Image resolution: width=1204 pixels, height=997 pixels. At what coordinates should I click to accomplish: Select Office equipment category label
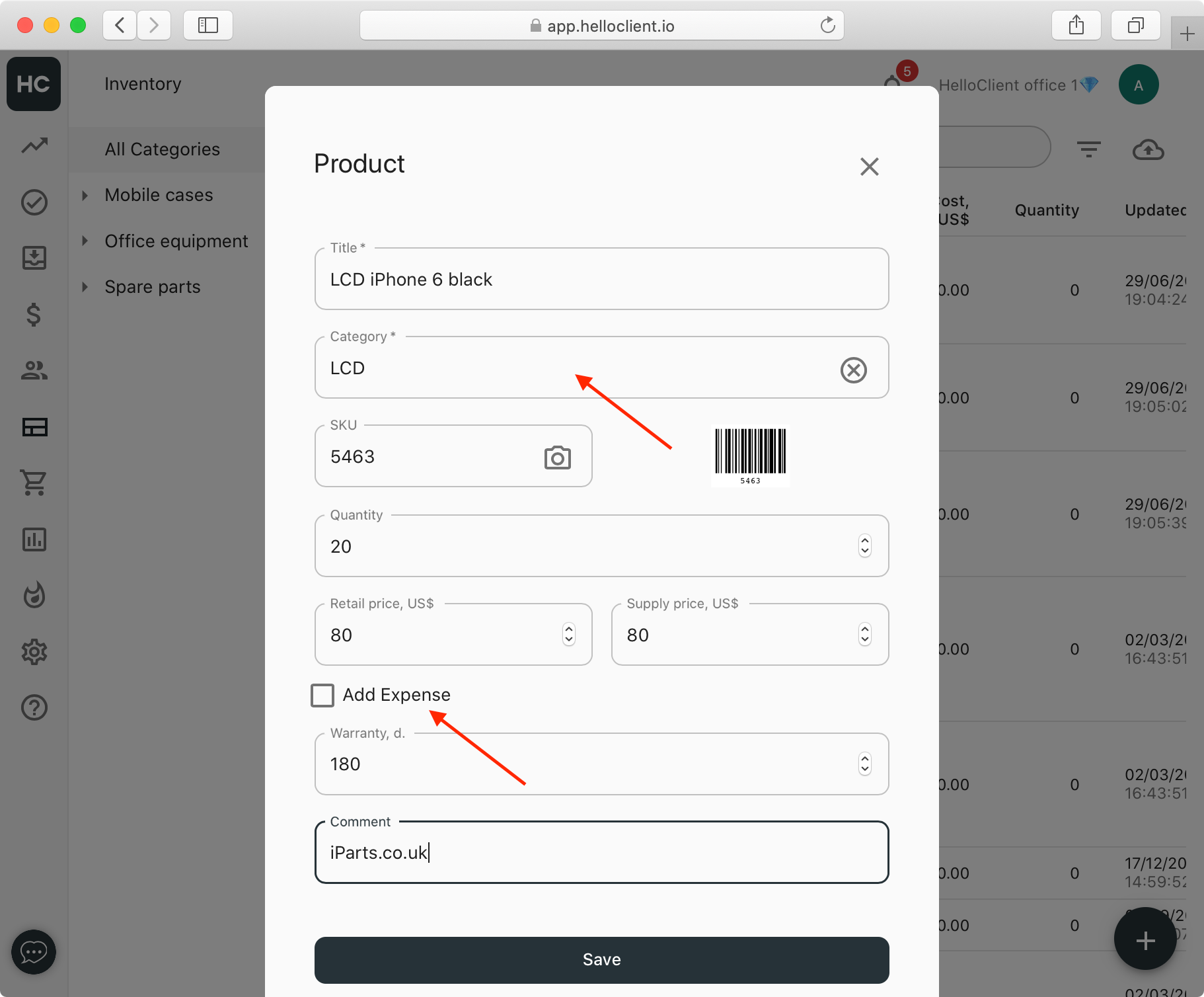click(x=176, y=241)
